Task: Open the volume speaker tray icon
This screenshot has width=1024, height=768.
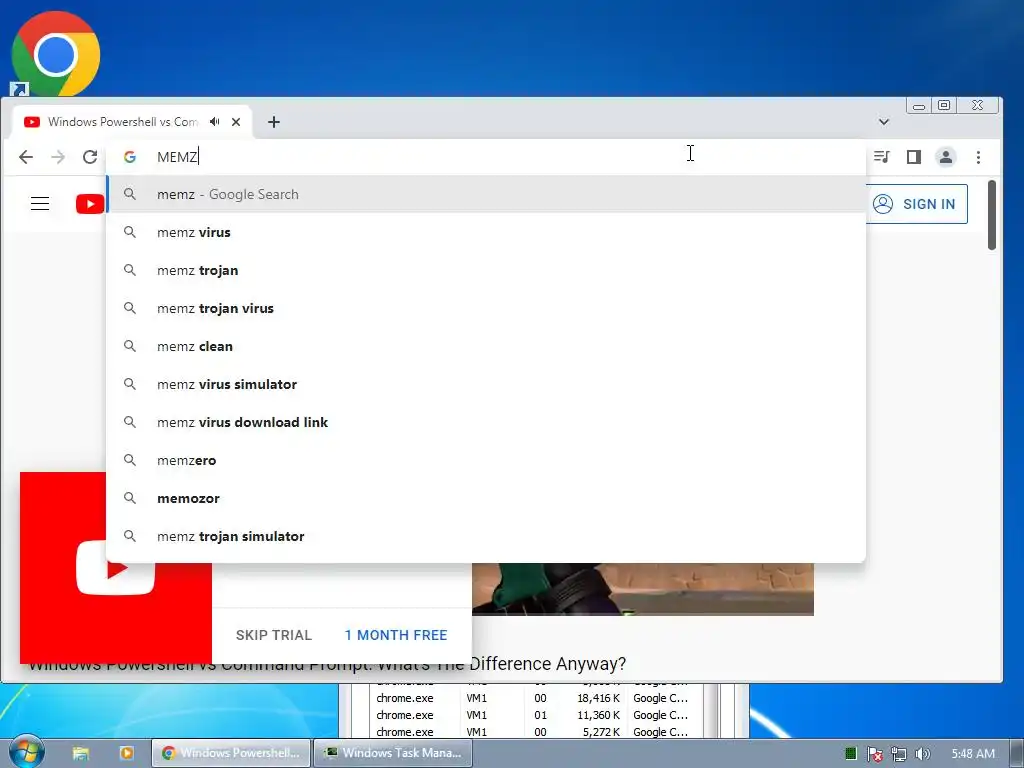Action: tap(922, 754)
